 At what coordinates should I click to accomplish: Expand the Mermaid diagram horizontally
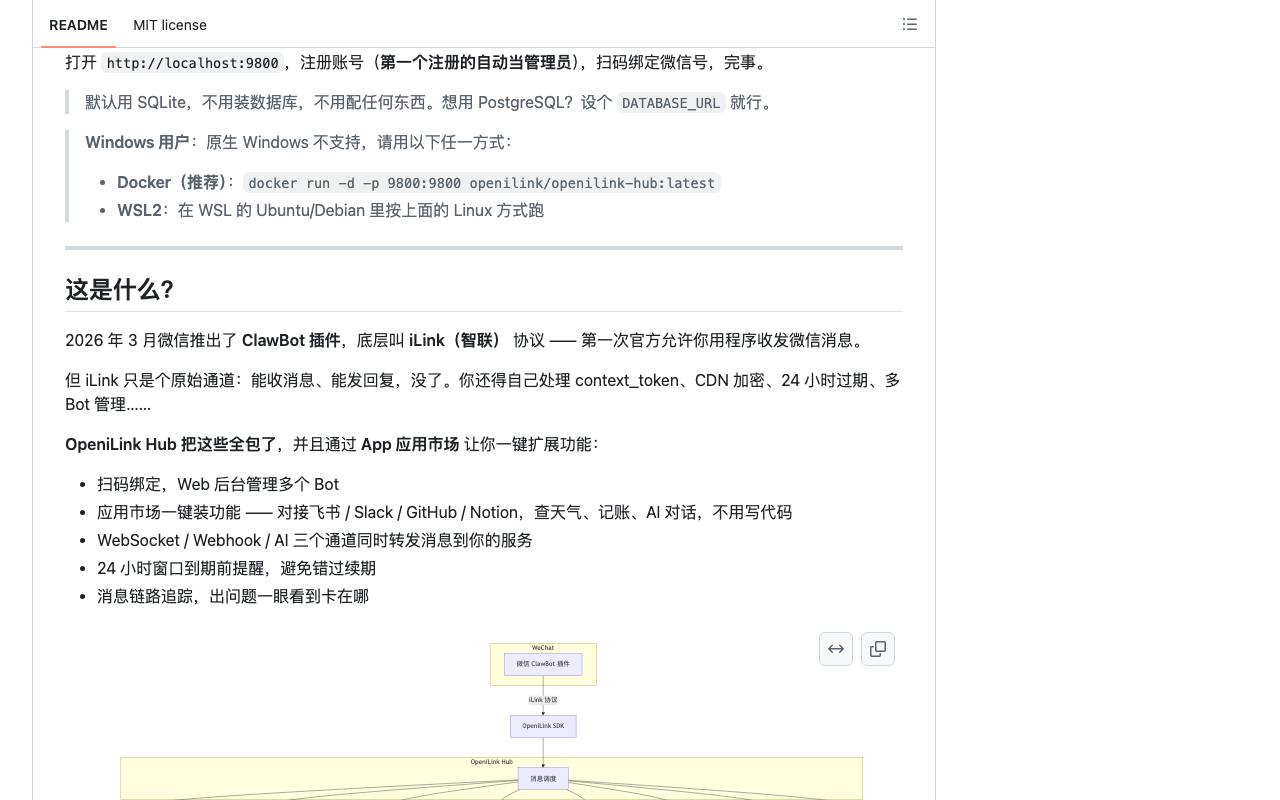pos(836,649)
